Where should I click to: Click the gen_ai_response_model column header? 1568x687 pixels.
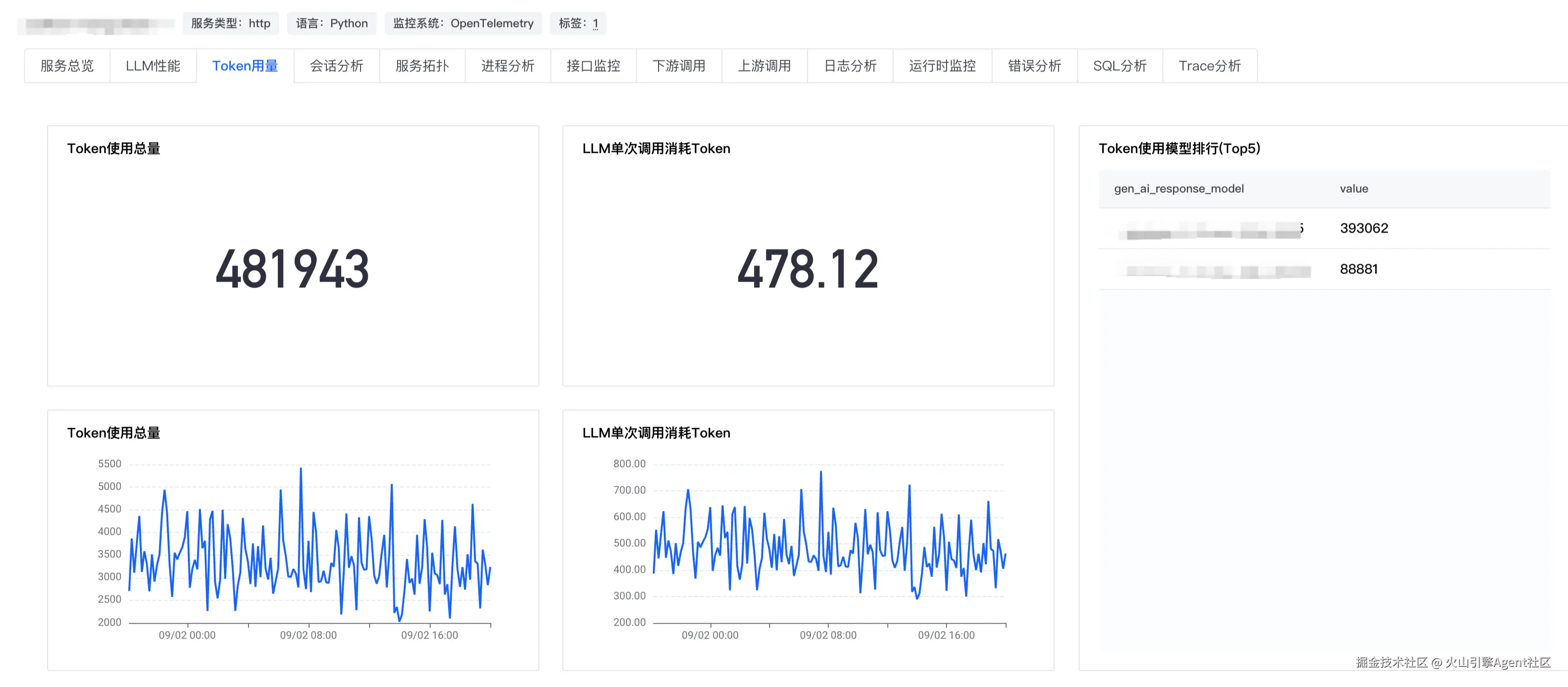[x=1179, y=189]
